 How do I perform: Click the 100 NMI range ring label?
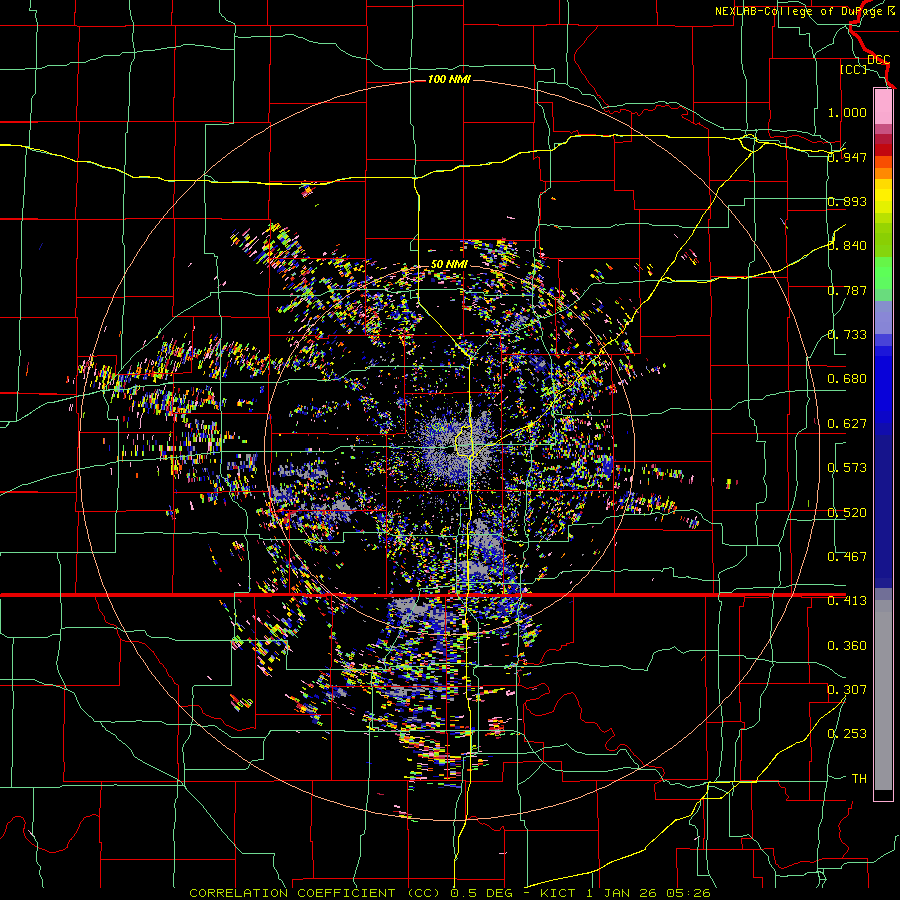tap(449, 79)
